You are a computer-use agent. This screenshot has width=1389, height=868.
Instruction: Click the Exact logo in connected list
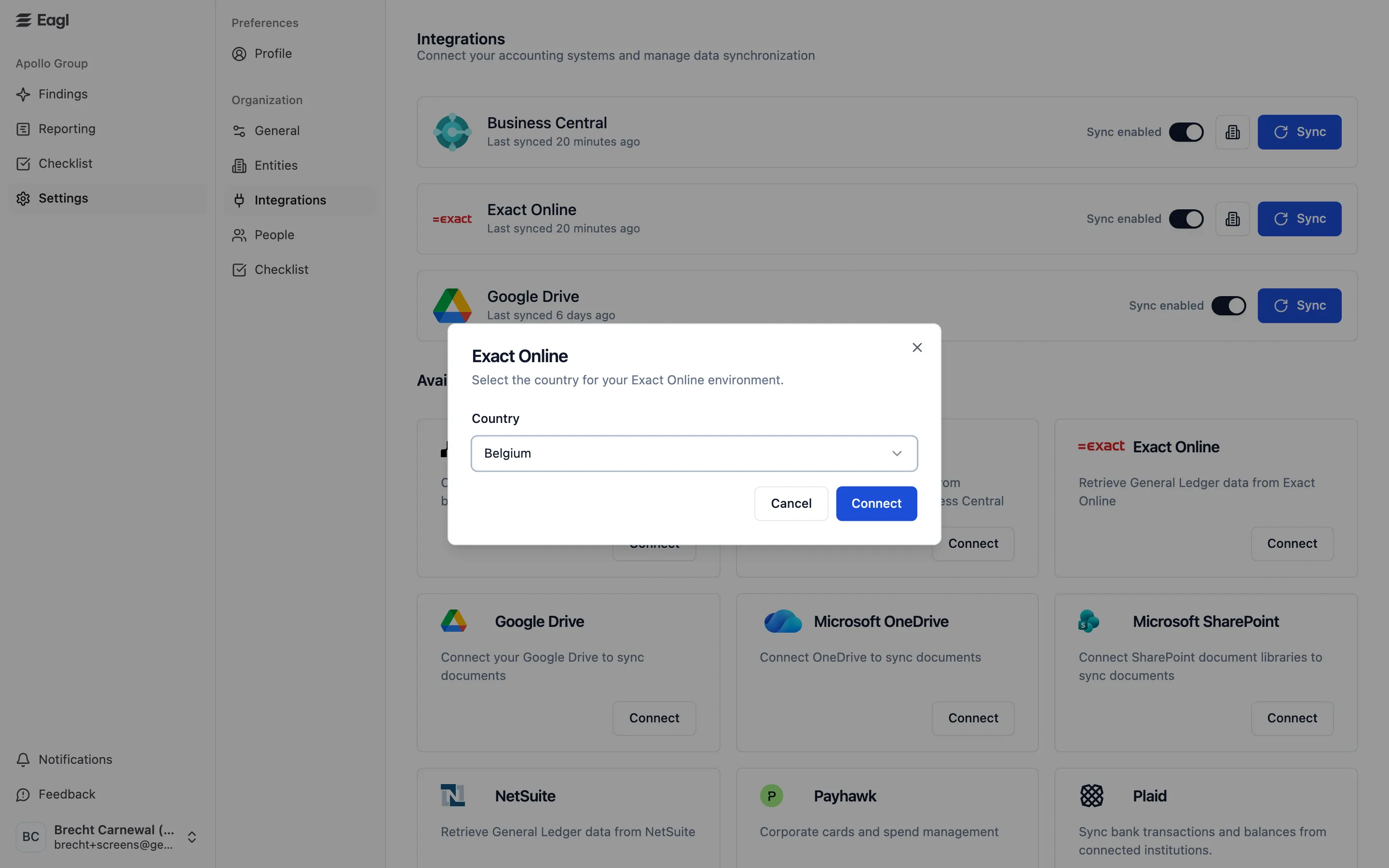point(452,219)
